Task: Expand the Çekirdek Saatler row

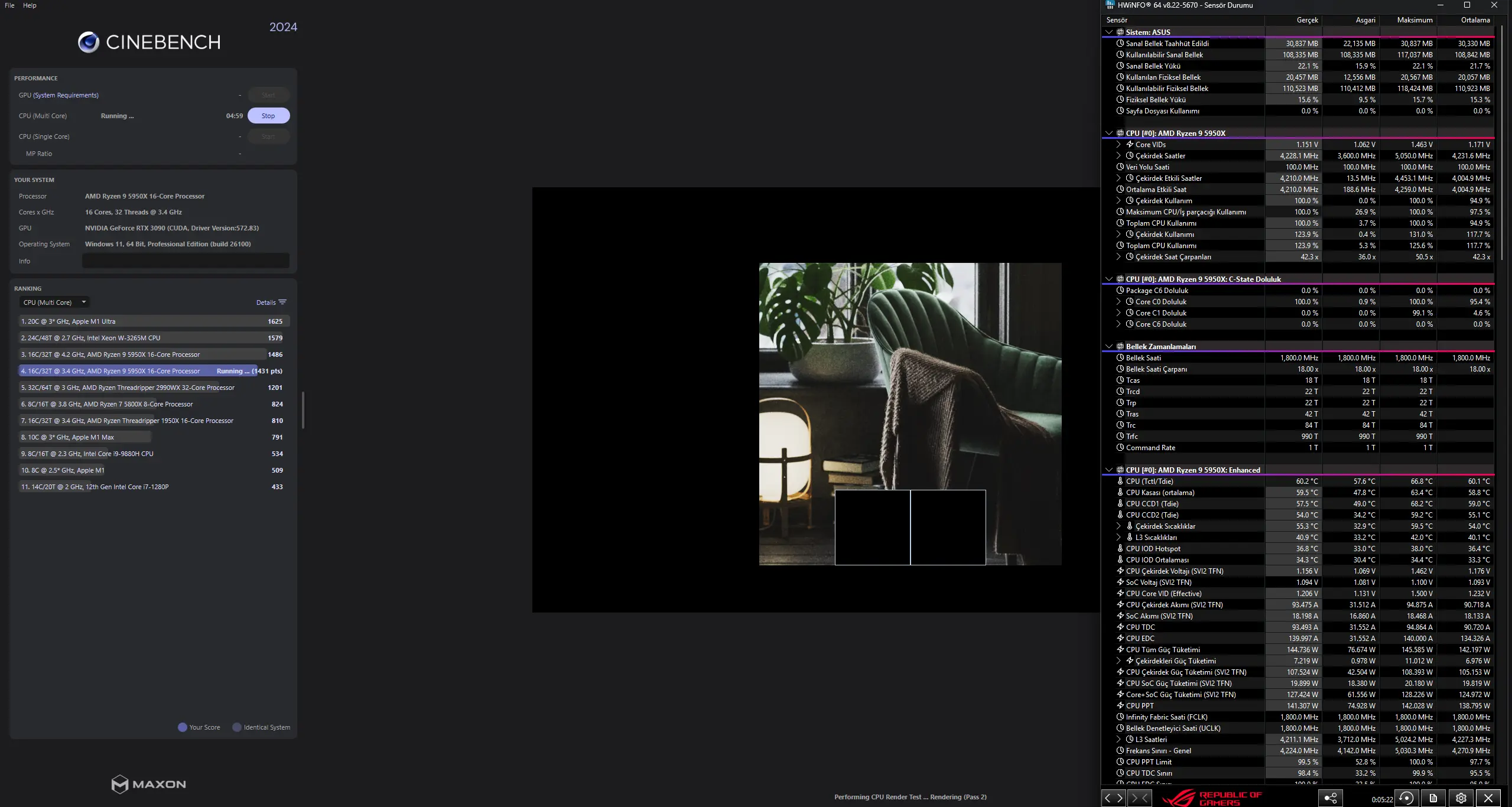Action: click(x=1118, y=155)
